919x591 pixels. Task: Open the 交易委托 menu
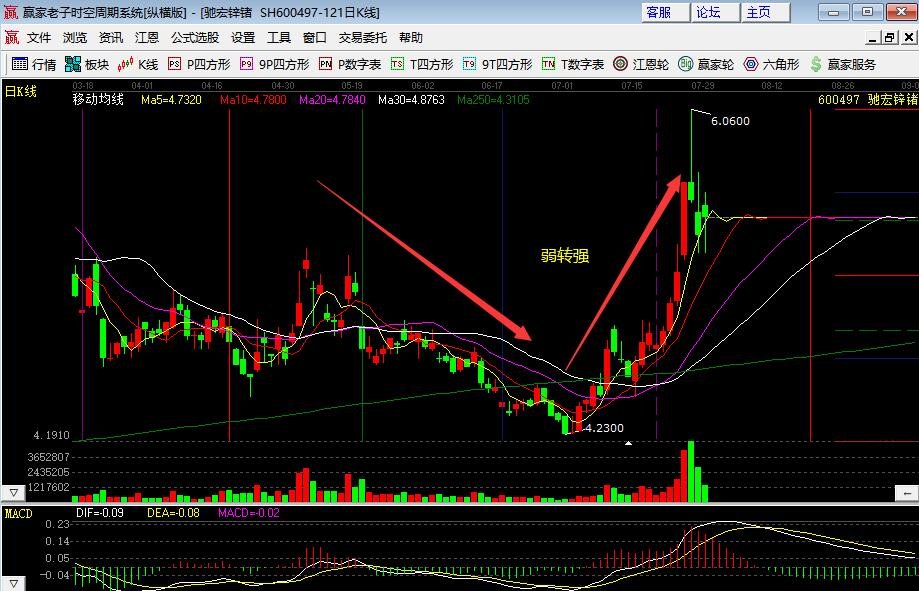363,38
